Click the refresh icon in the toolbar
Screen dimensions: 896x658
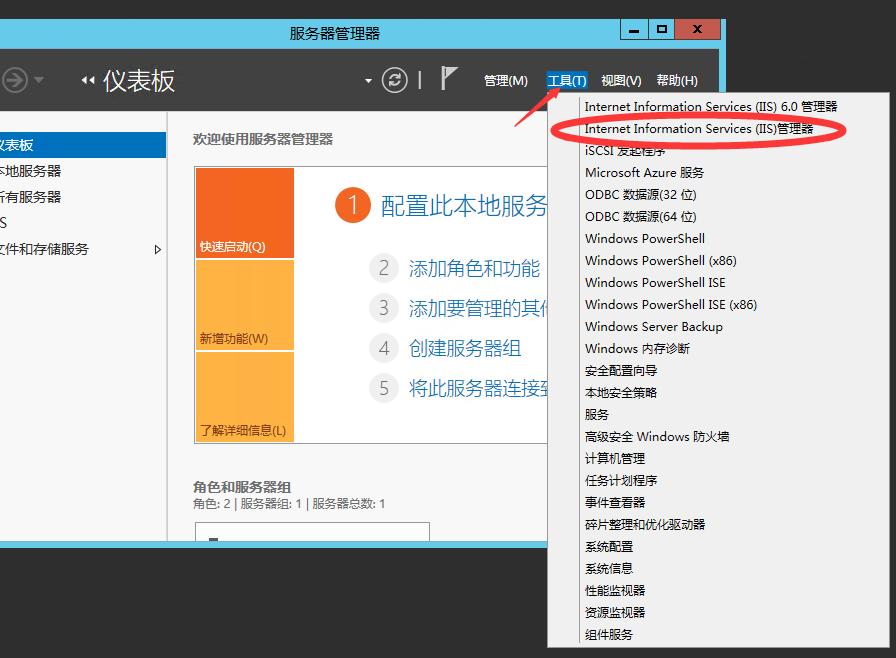click(x=394, y=79)
